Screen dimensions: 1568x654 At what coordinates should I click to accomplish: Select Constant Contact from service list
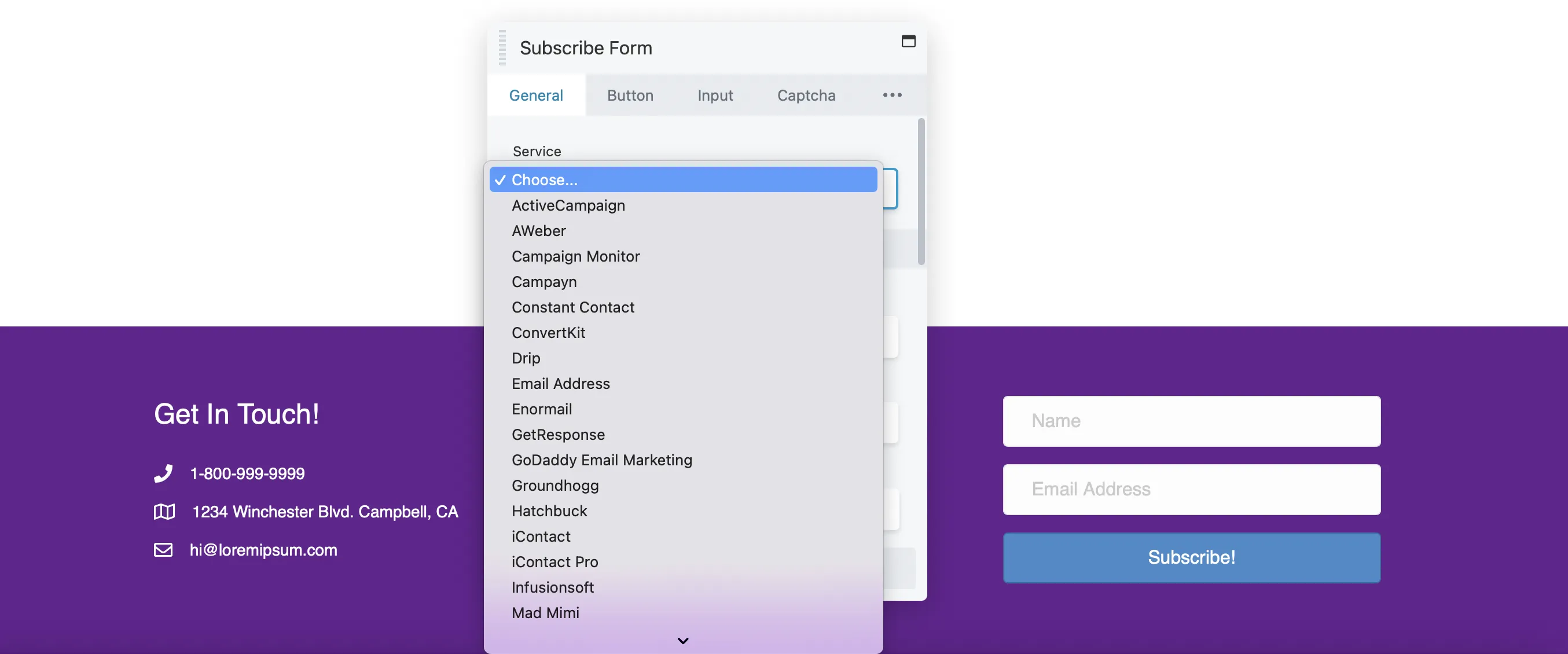click(573, 307)
